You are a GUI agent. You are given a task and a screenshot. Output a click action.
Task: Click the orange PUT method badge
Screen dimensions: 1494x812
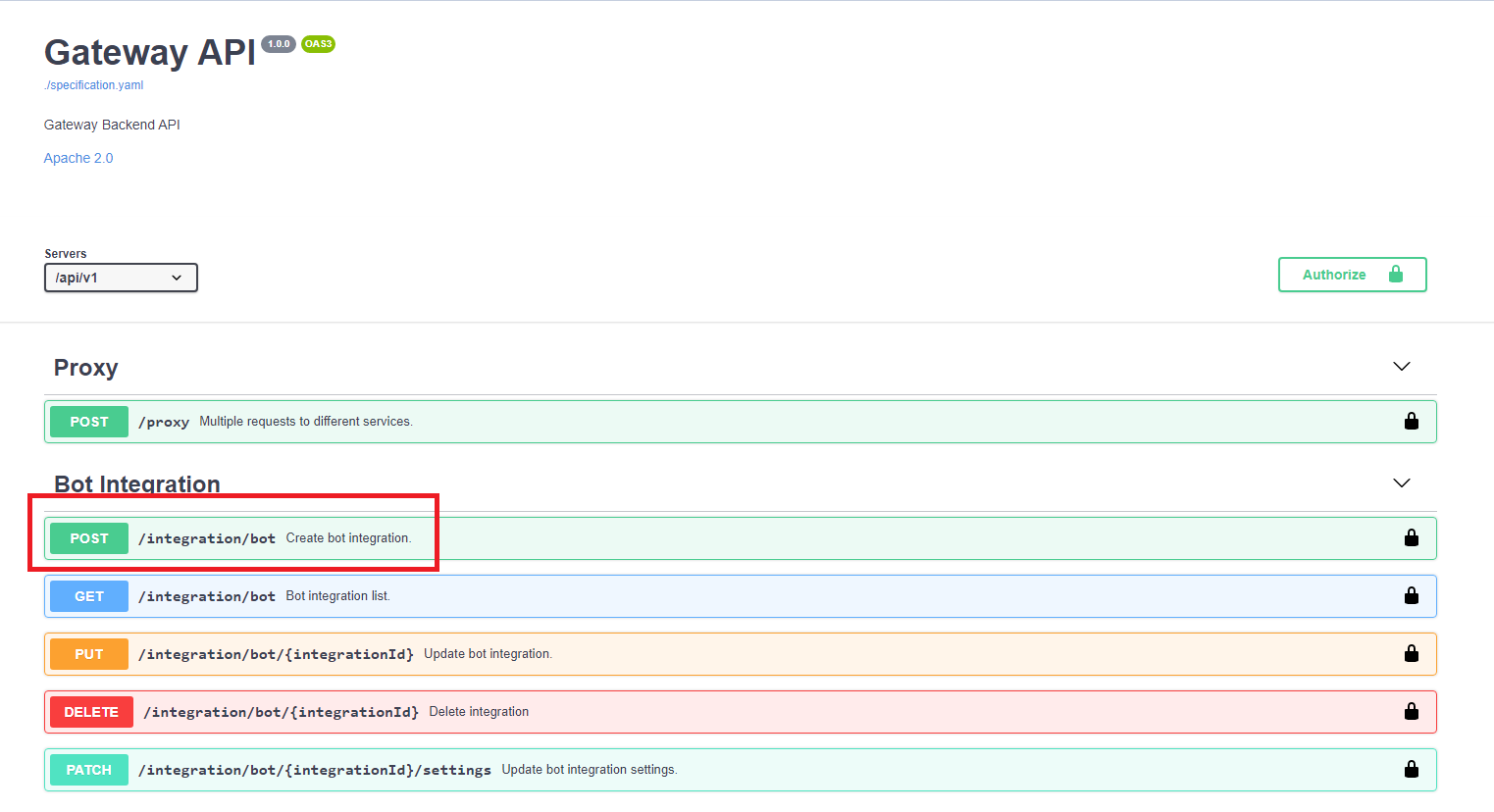[x=89, y=654]
